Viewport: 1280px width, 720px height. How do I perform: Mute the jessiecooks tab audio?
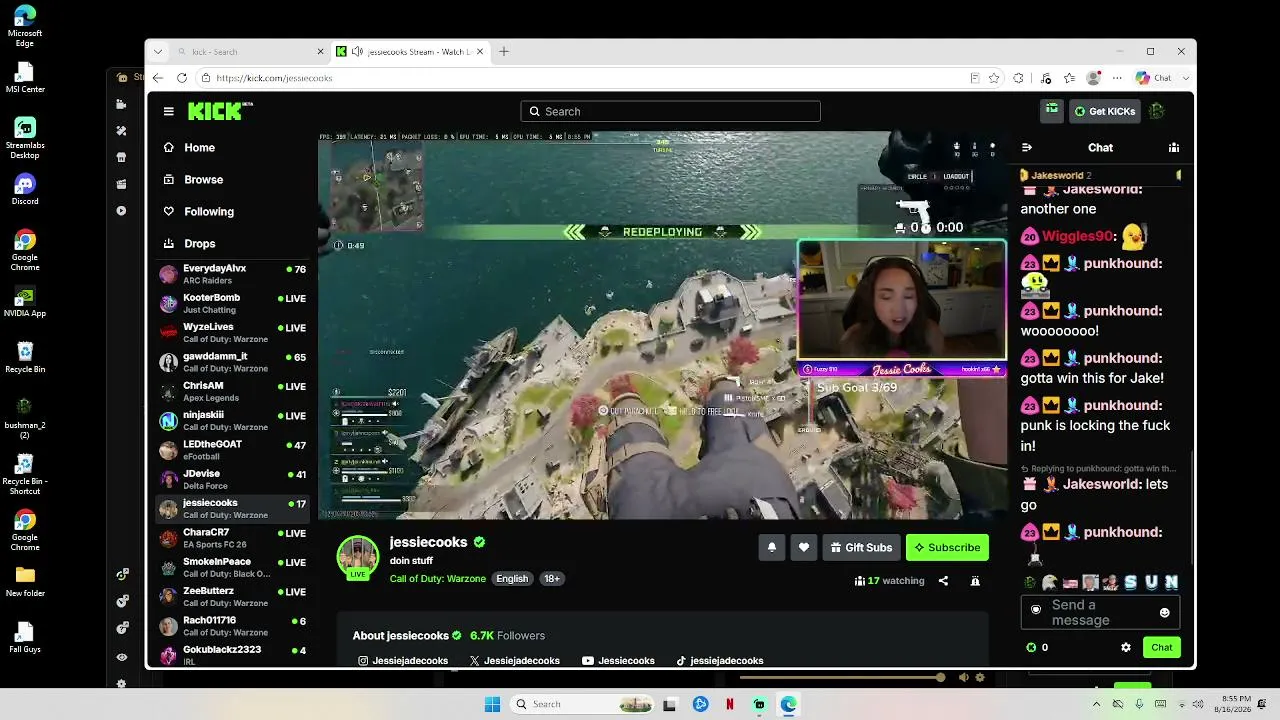point(357,52)
